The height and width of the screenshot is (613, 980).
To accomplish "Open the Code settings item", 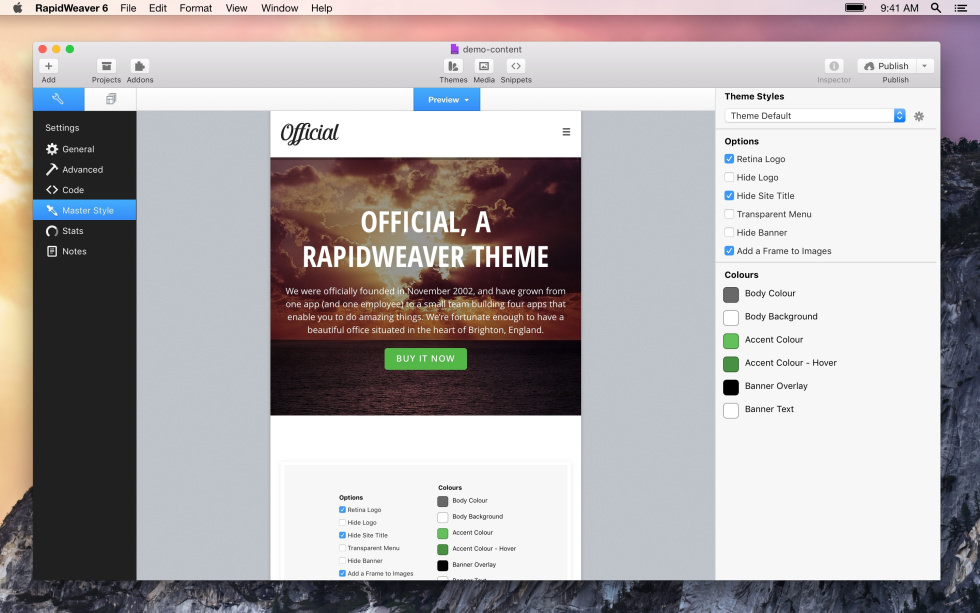I will (x=84, y=190).
